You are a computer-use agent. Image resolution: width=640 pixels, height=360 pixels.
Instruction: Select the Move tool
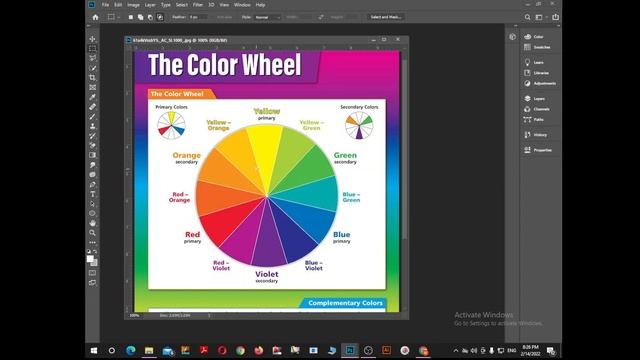coord(93,39)
